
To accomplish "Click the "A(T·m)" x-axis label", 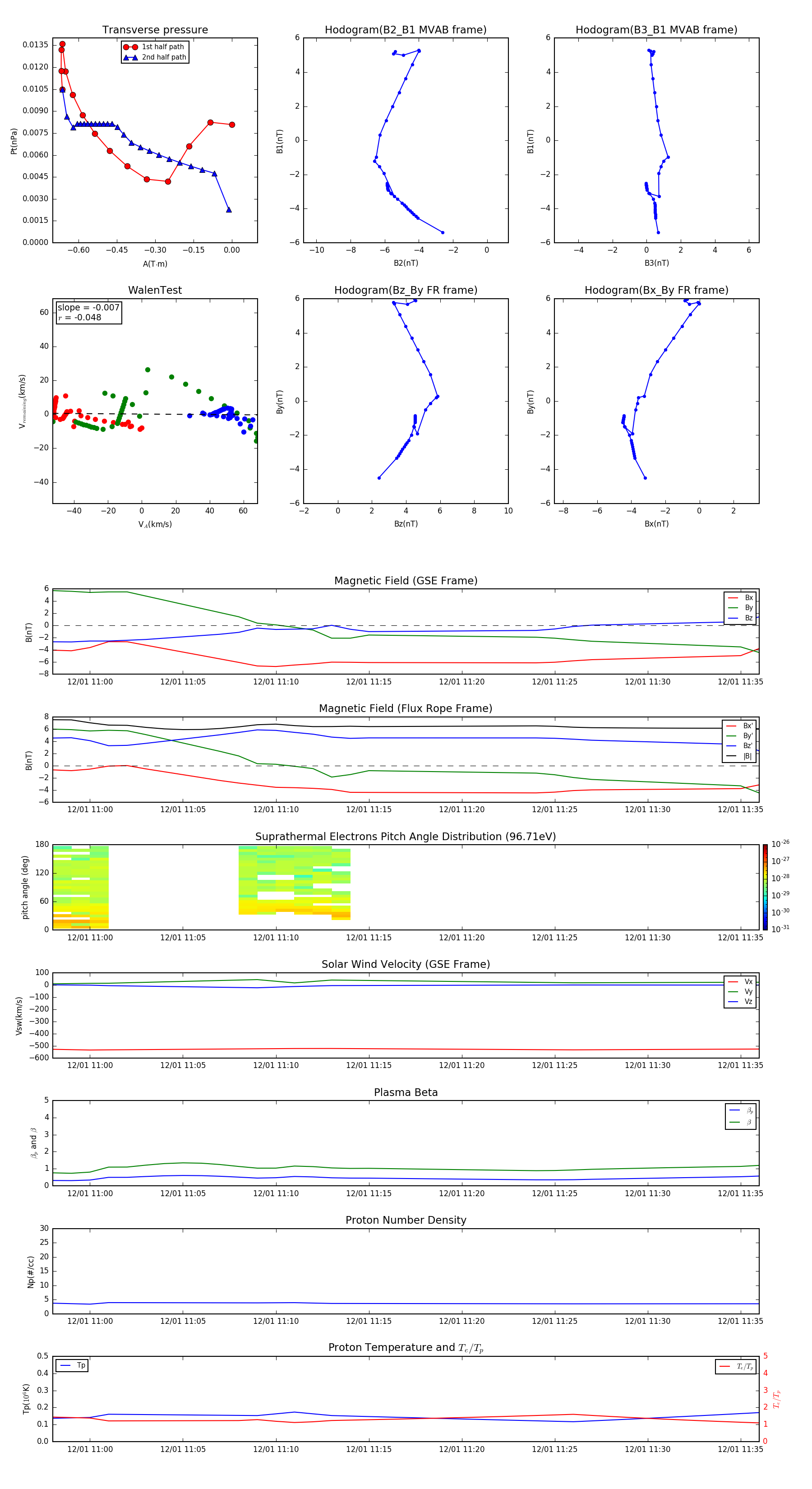I will click(155, 264).
